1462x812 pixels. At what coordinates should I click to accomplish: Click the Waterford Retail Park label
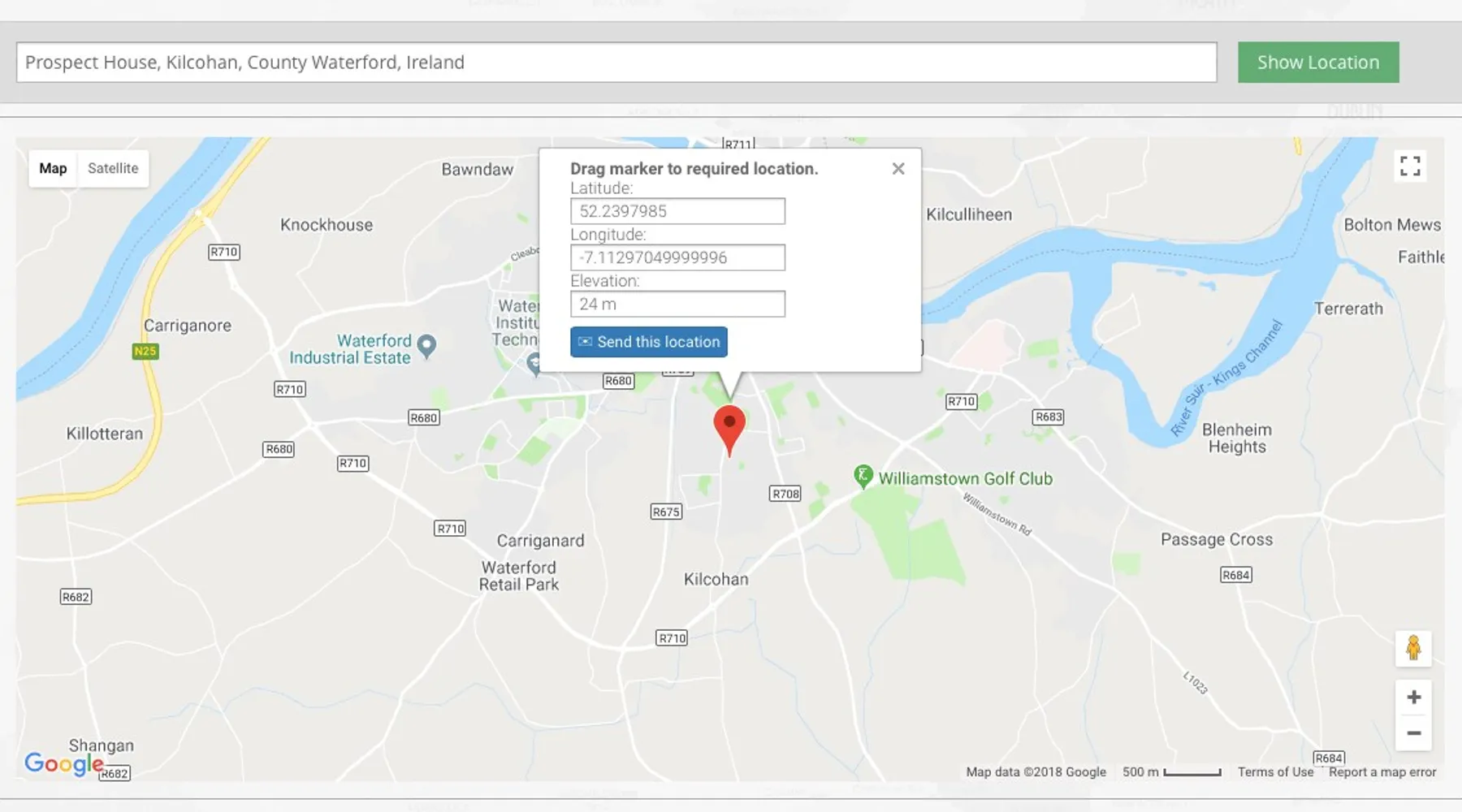tap(519, 576)
